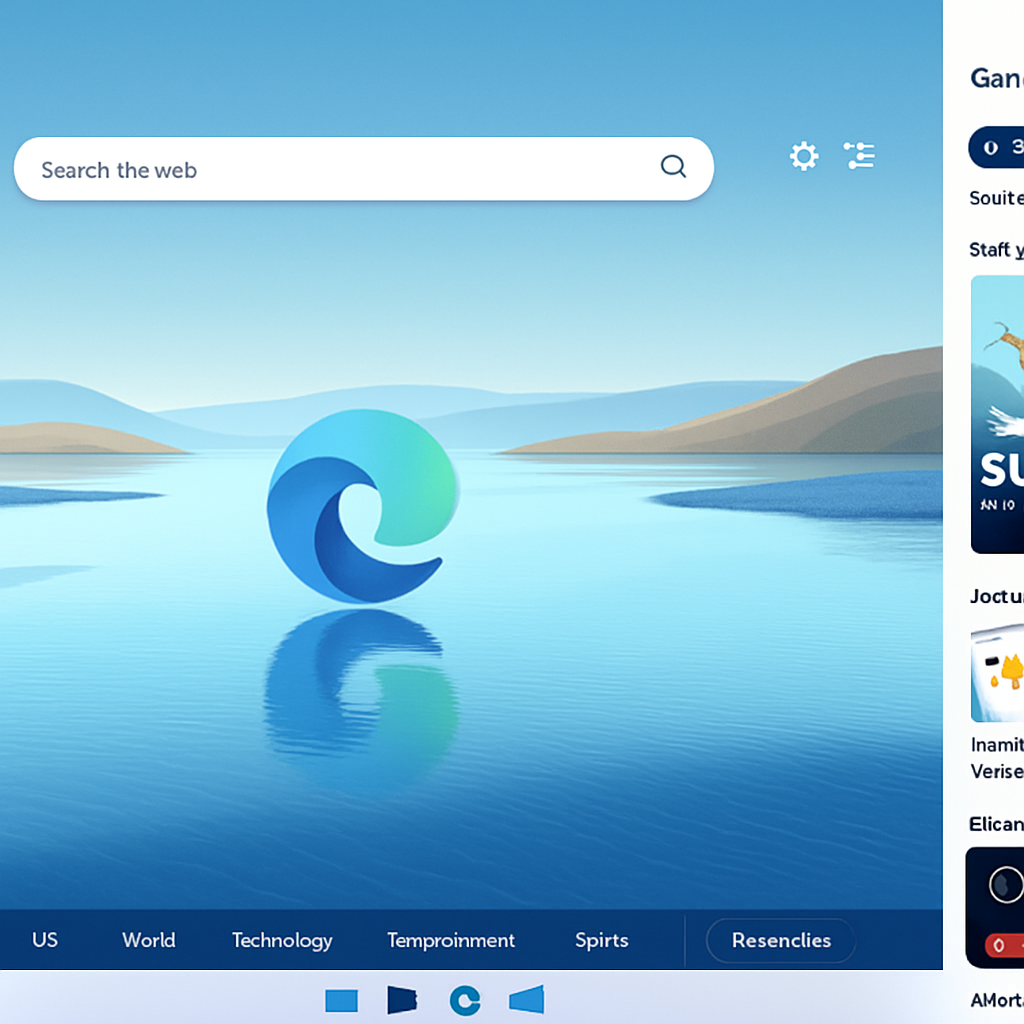Click the magnifying glass search icon
The height and width of the screenshot is (1024, 1024).
point(673,167)
